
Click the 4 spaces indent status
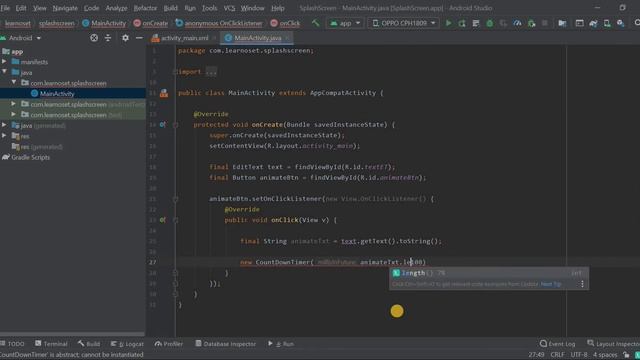605,355
